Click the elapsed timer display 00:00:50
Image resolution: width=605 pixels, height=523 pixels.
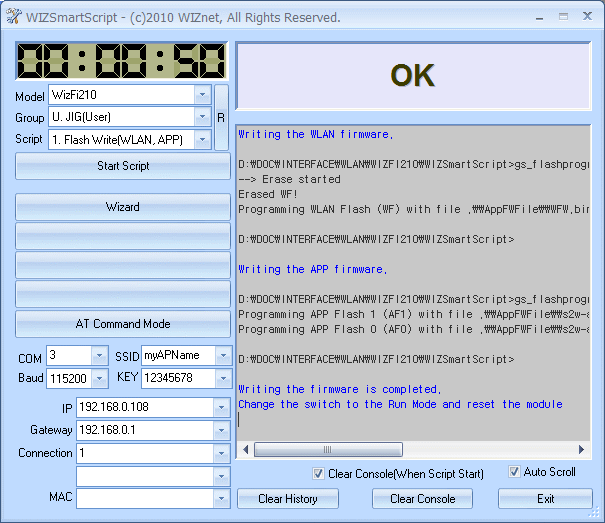(x=122, y=61)
